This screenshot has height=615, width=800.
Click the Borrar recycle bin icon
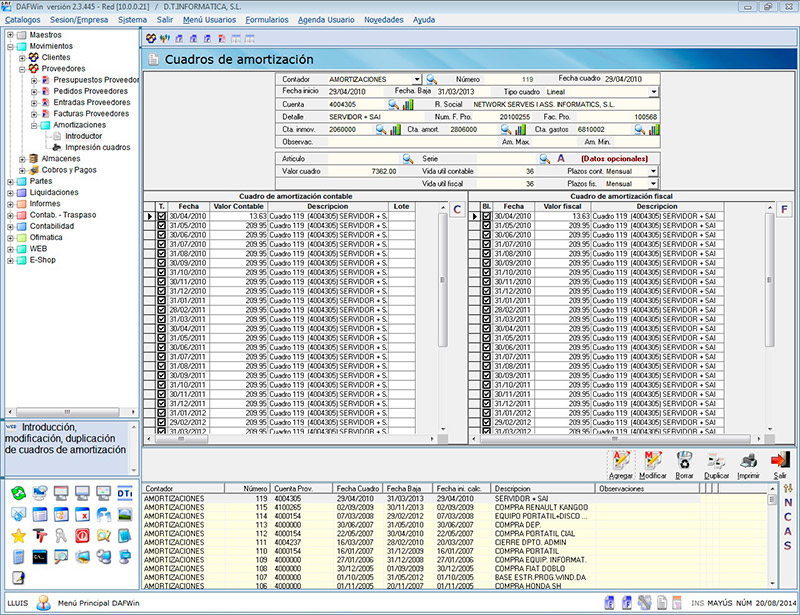[x=684, y=460]
